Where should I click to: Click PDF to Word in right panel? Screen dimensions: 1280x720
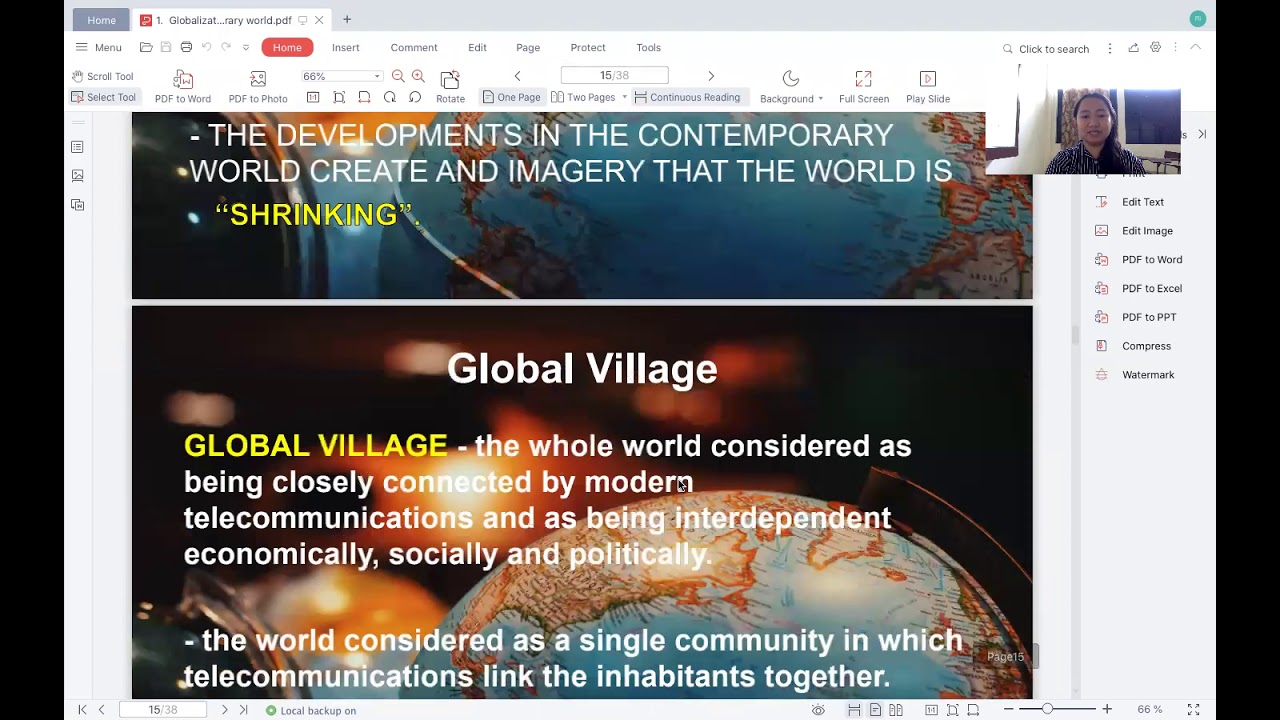click(x=1139, y=260)
